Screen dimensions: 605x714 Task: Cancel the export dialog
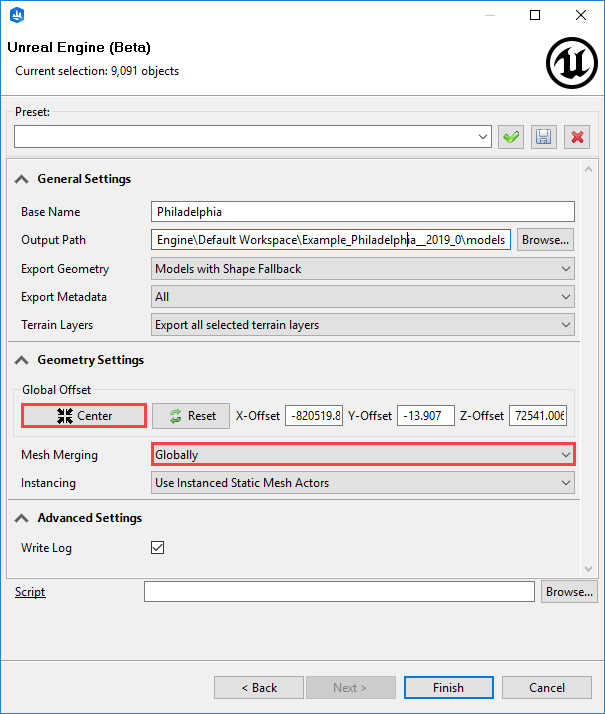(547, 688)
